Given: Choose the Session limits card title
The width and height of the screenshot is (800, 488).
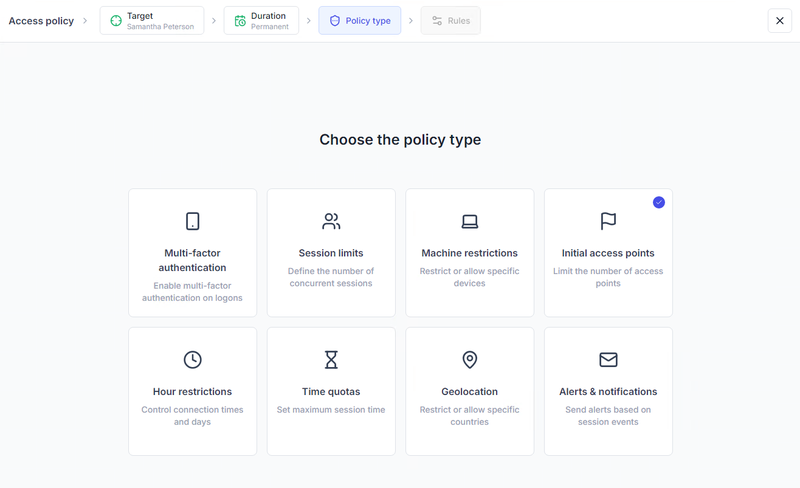Looking at the screenshot, I should pos(331,253).
